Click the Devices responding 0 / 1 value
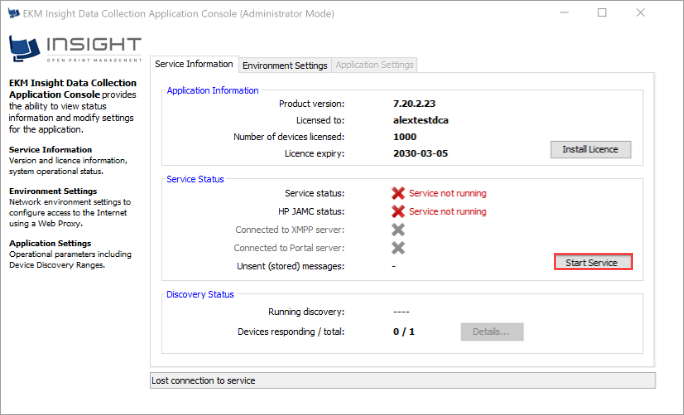Screen dimensions: 684x415 pyautogui.click(x=404, y=331)
